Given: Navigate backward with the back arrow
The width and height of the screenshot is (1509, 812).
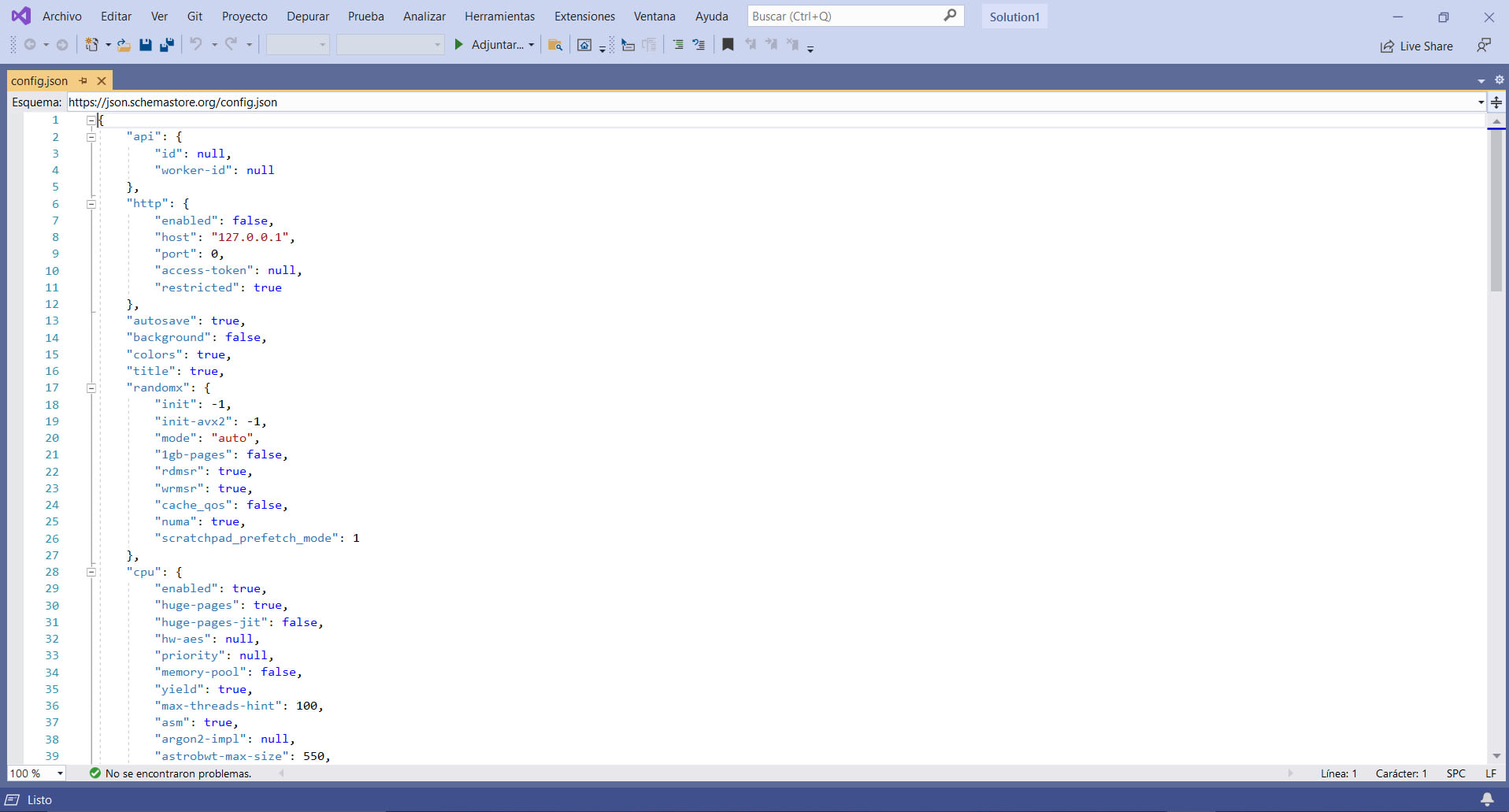Looking at the screenshot, I should click(30, 45).
